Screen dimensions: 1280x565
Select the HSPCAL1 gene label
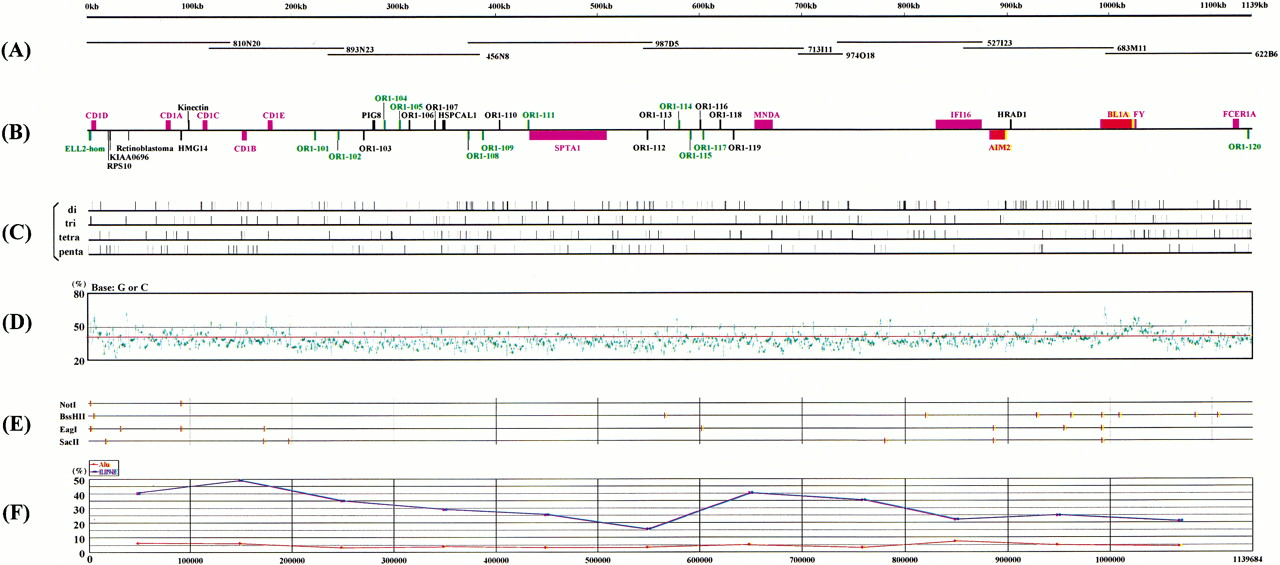(457, 115)
